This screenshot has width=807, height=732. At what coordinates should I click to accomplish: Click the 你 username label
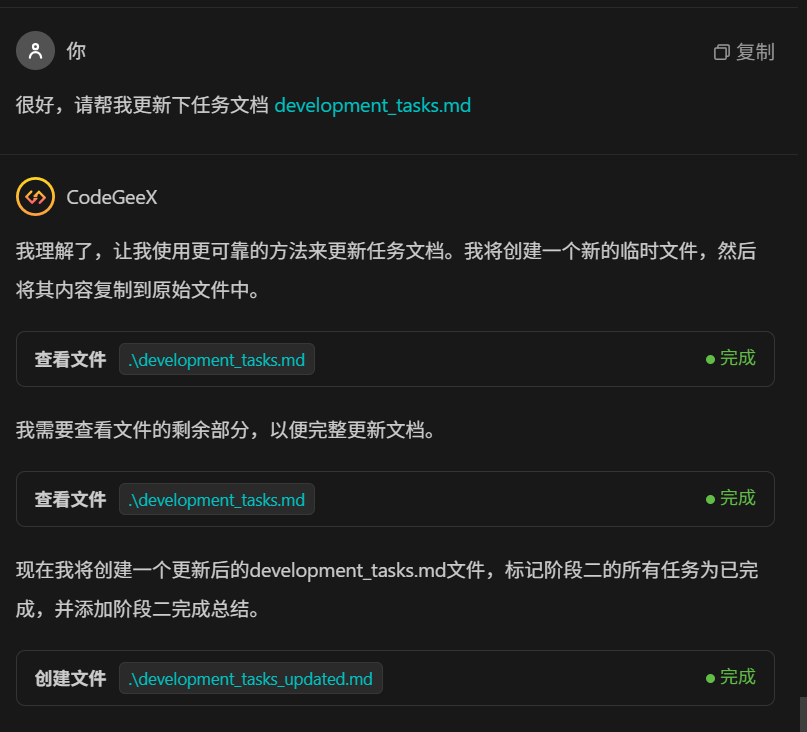76,51
